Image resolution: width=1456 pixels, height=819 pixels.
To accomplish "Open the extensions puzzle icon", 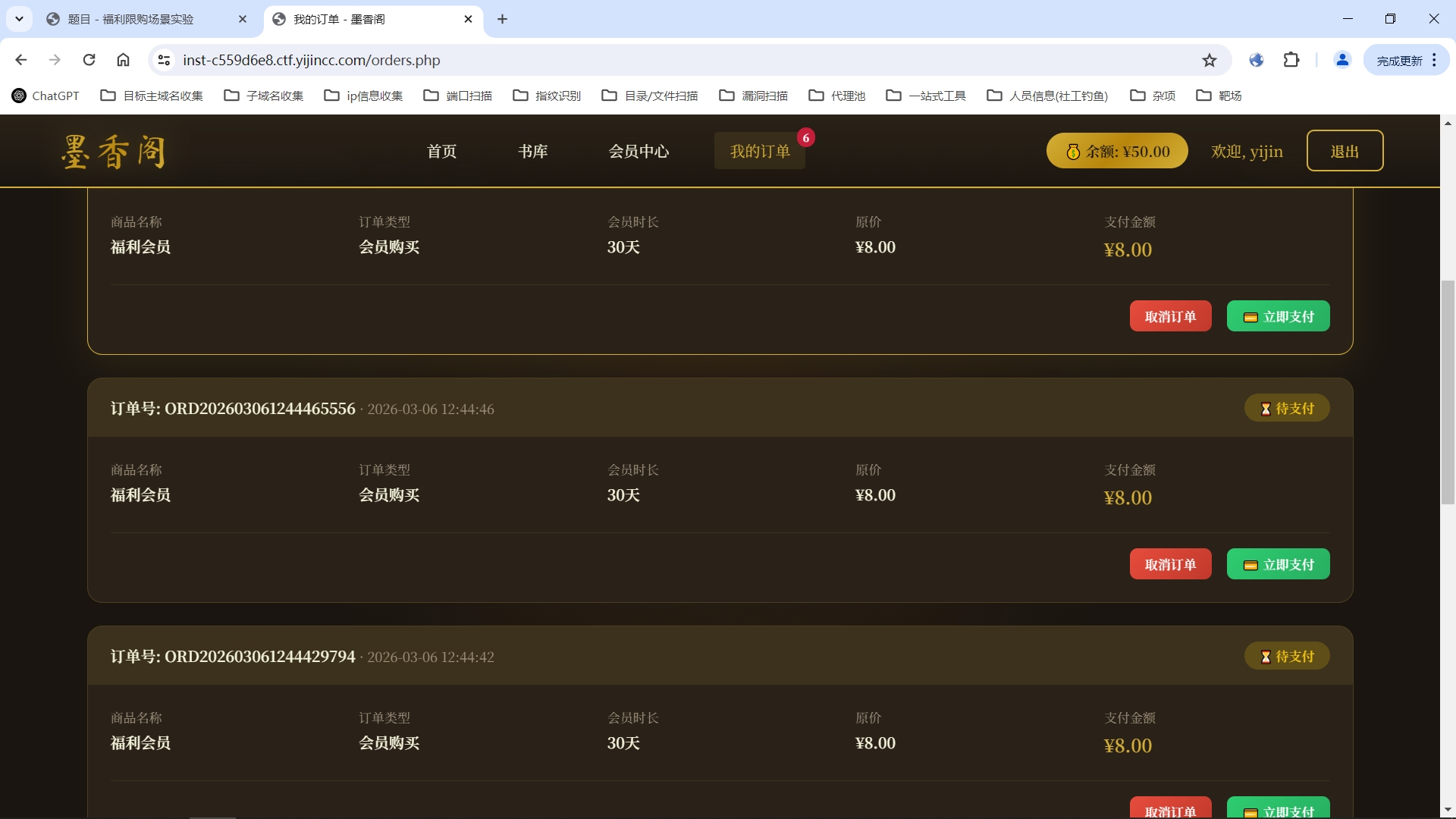I will tap(1291, 60).
